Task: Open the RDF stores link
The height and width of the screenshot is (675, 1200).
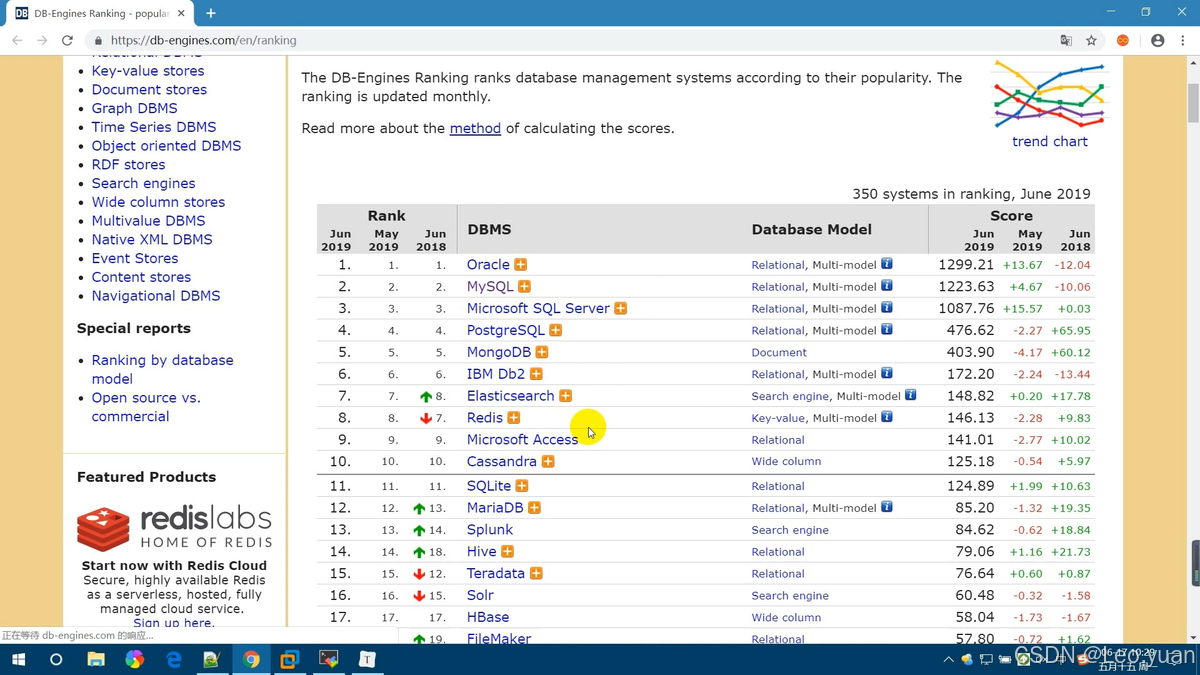Action: (128, 165)
